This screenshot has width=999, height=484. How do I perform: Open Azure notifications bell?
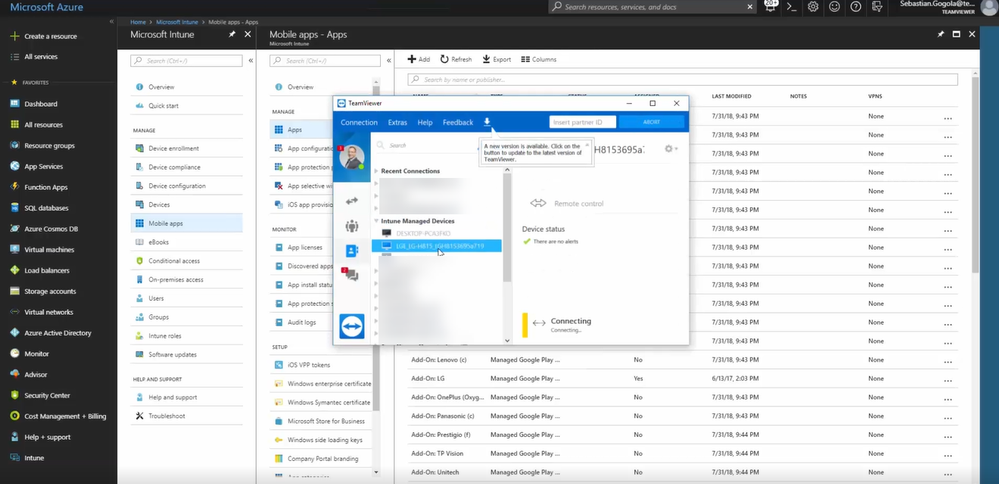(770, 6)
